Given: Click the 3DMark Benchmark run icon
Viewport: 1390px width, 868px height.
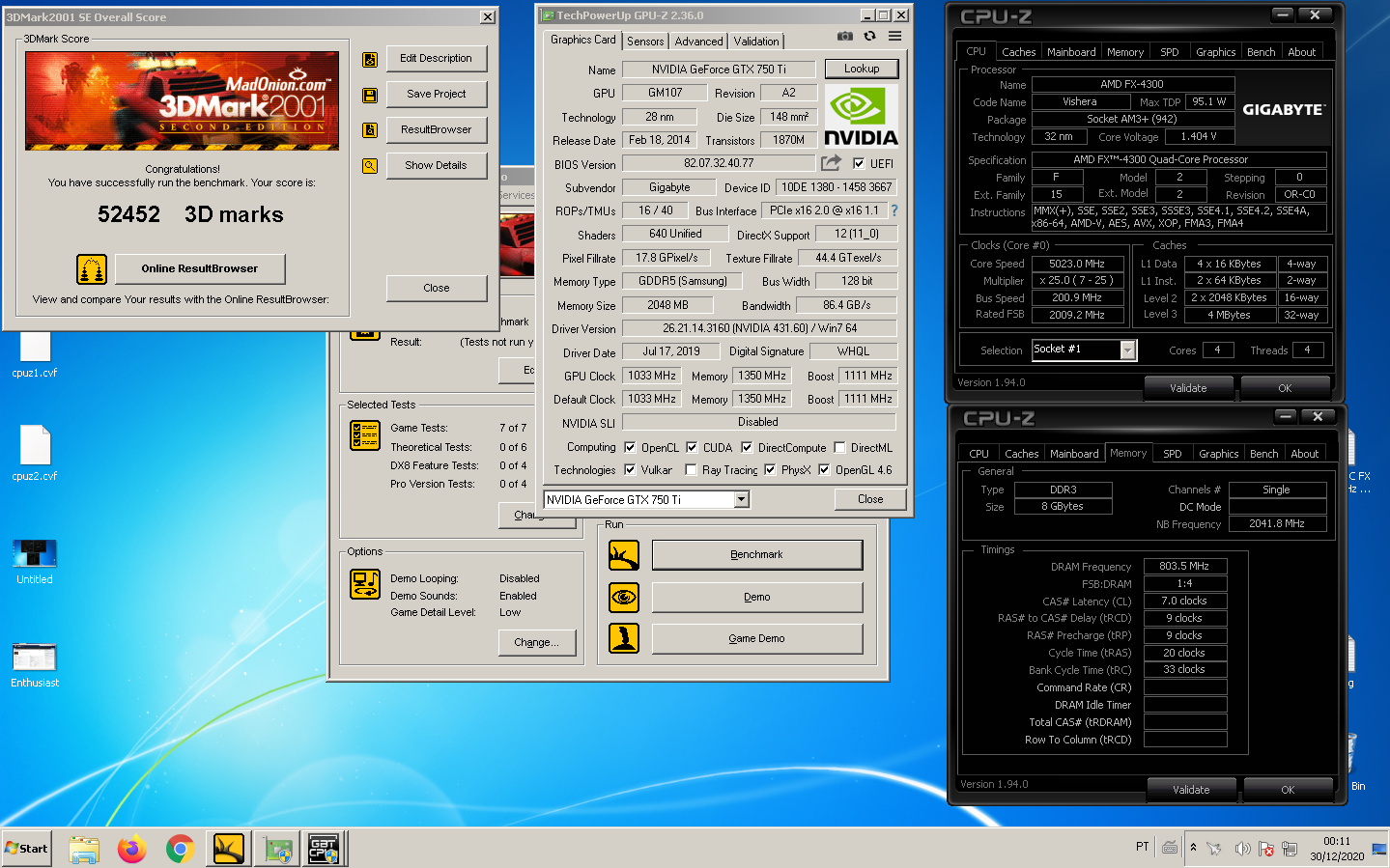Looking at the screenshot, I should click(624, 555).
